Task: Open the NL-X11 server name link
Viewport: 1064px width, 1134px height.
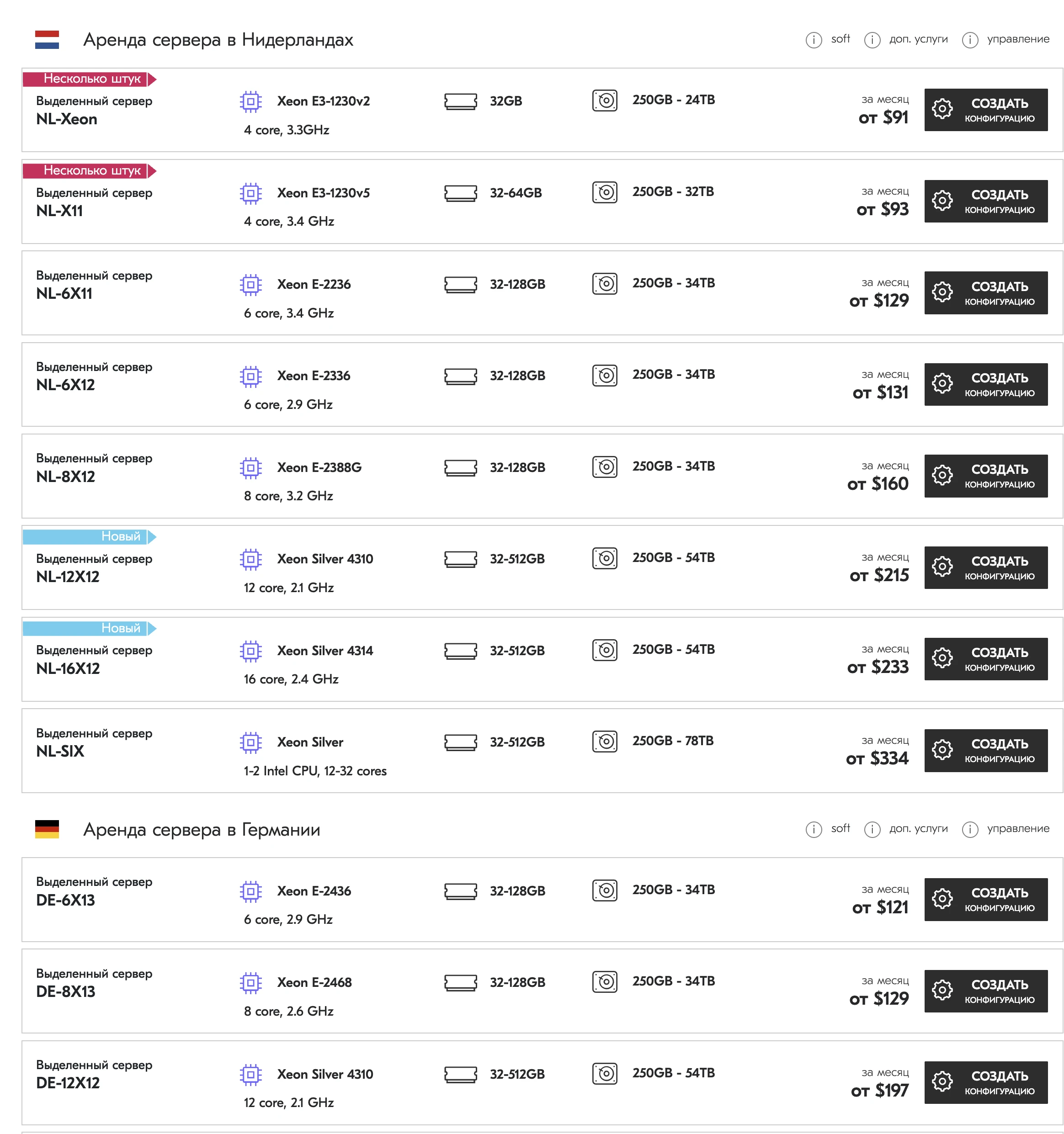Action: tap(59, 211)
